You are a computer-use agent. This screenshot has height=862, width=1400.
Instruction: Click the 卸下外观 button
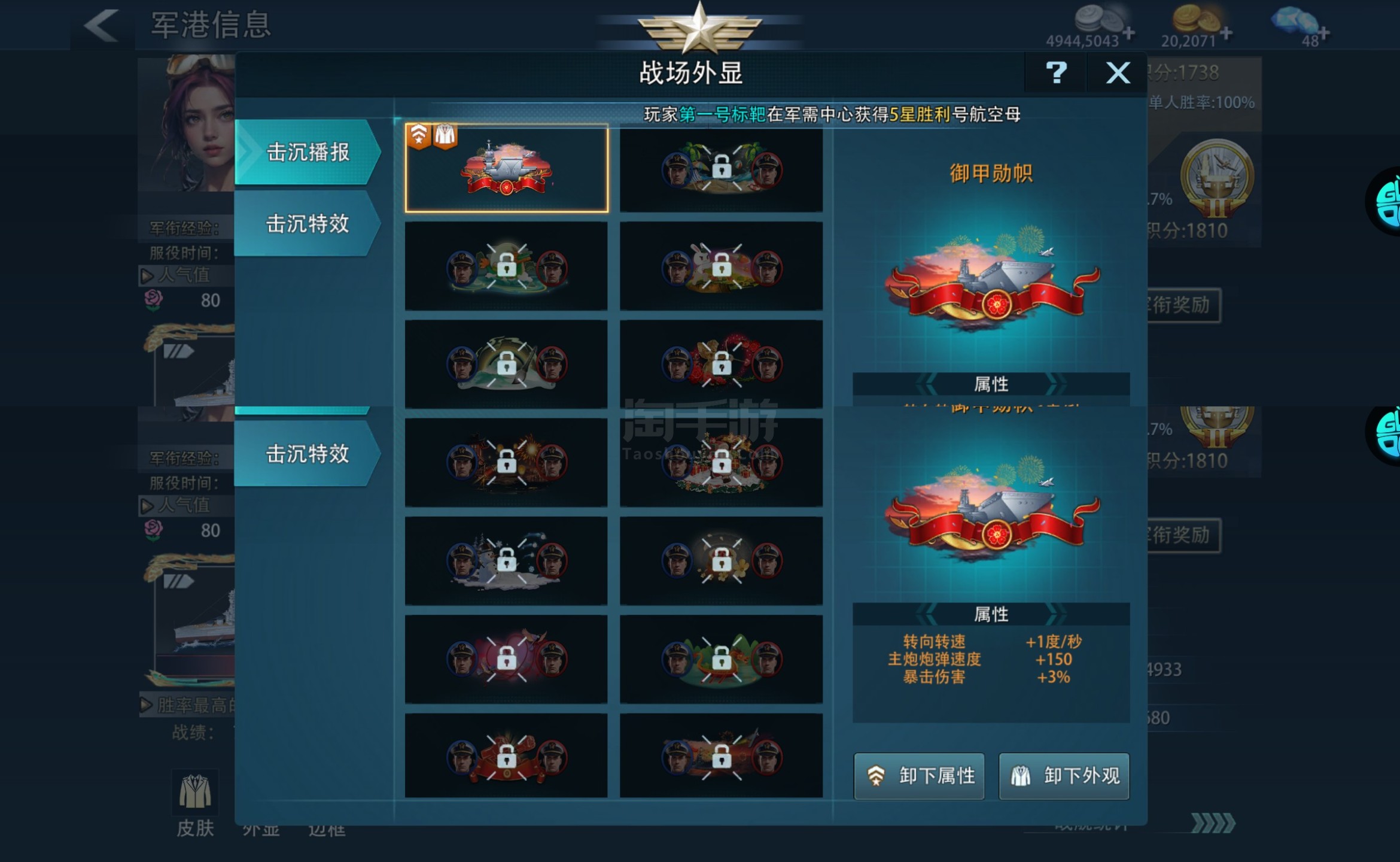(1064, 776)
